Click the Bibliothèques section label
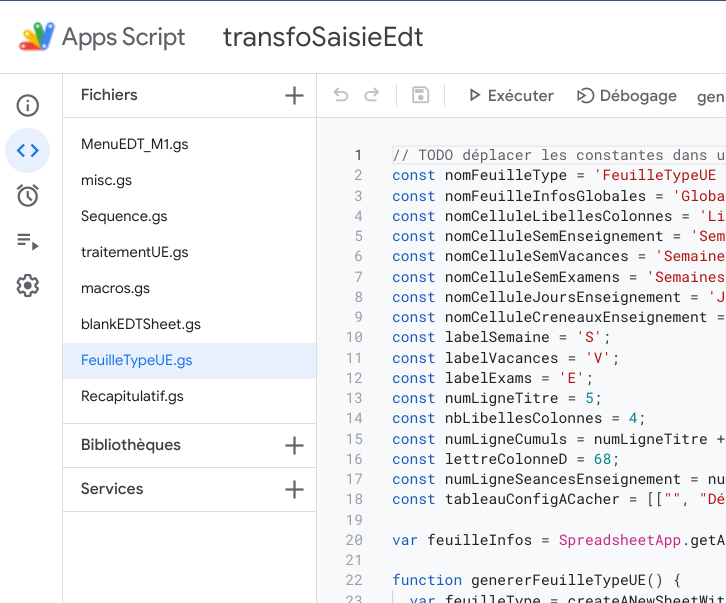The width and height of the screenshot is (726, 603). [131, 445]
